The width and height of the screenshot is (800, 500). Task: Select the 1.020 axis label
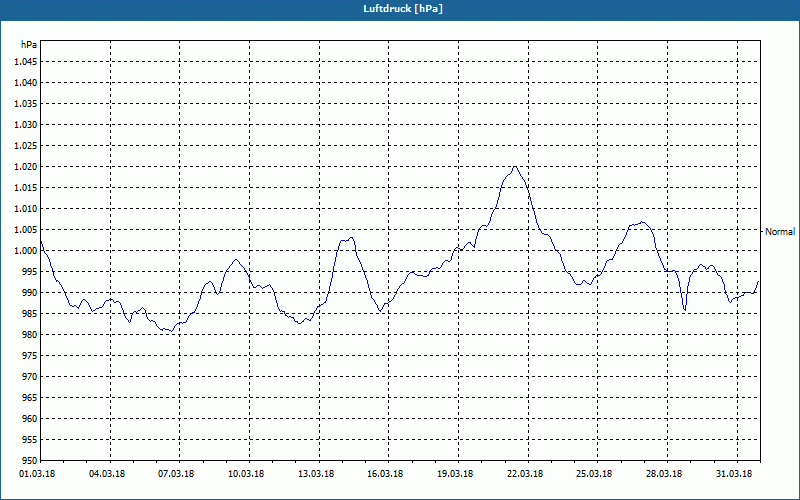[26, 167]
